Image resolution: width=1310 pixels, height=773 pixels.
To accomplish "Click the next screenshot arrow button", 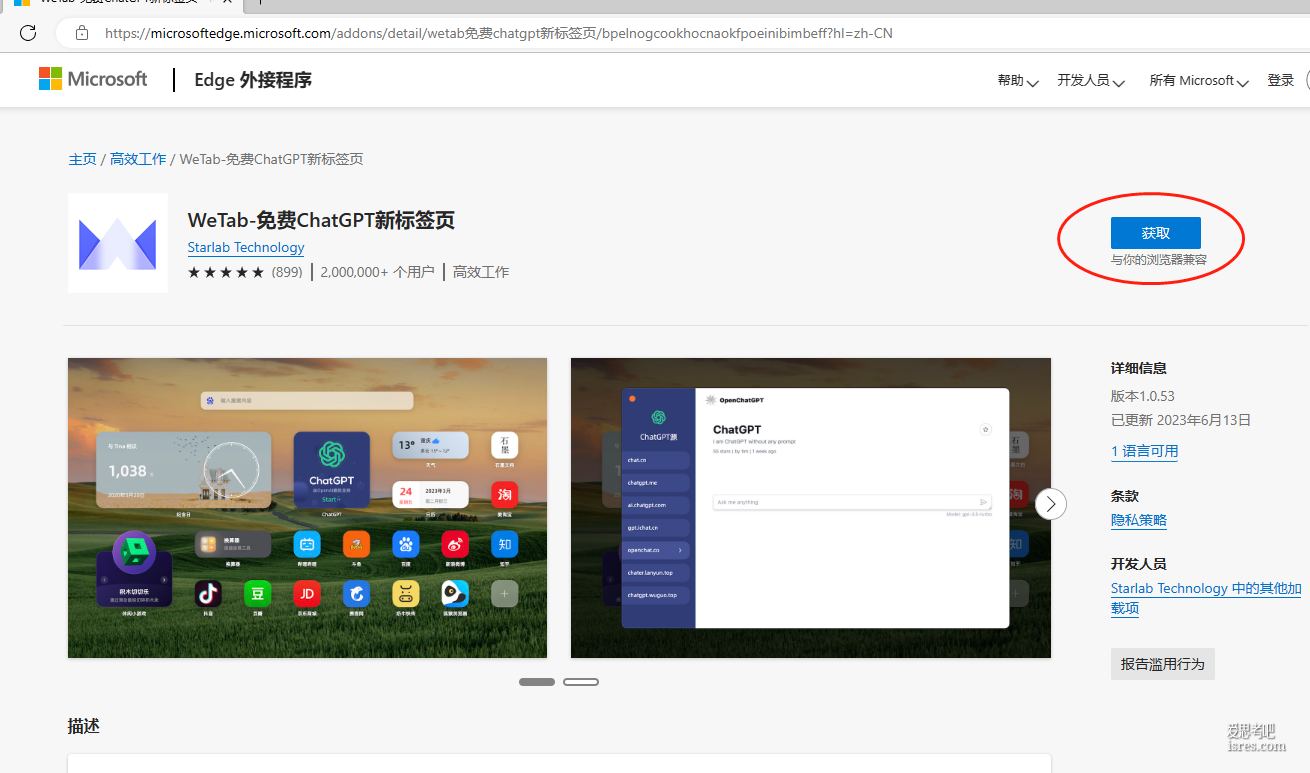I will coord(1050,503).
